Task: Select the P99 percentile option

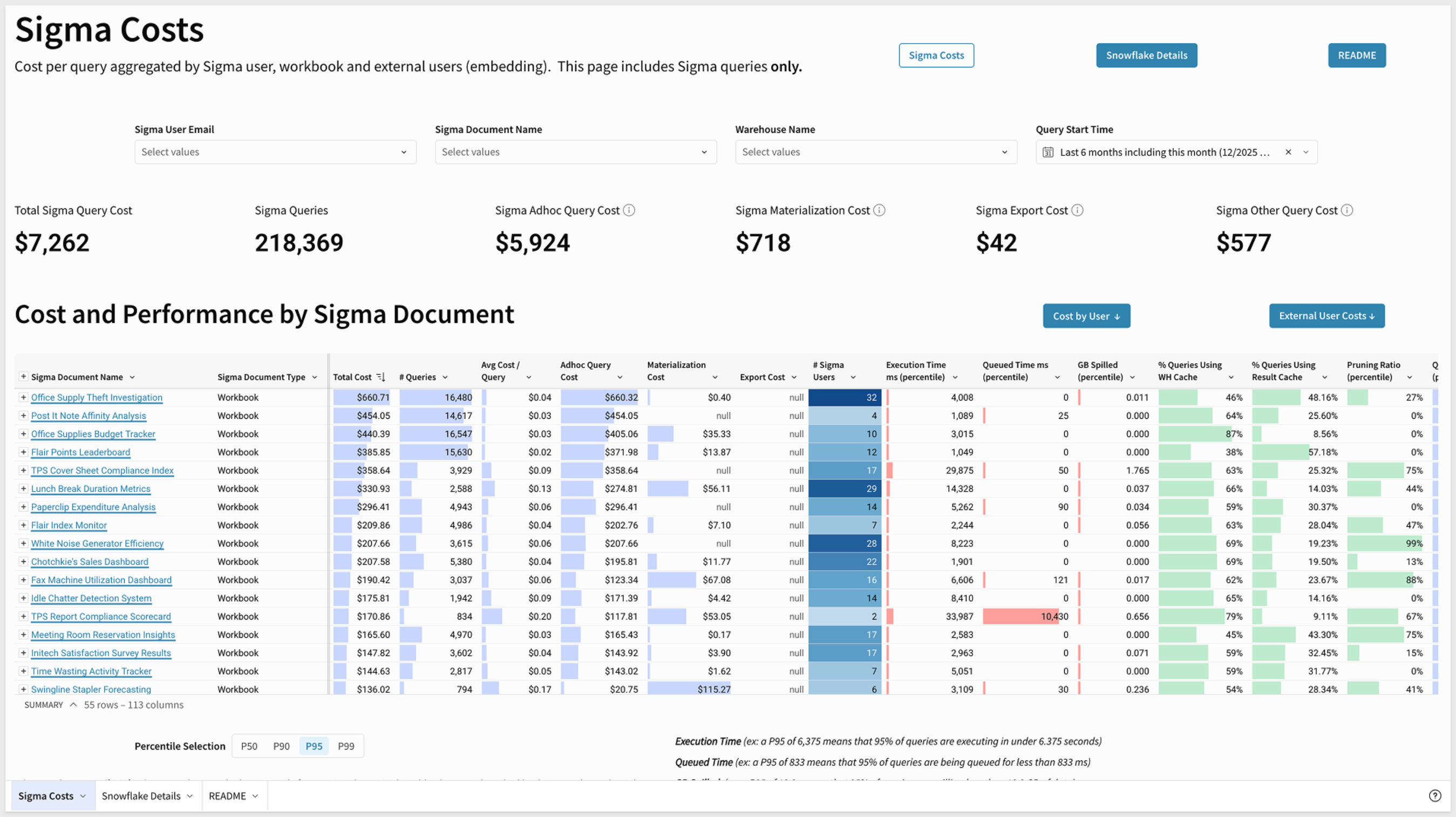Action: point(346,746)
